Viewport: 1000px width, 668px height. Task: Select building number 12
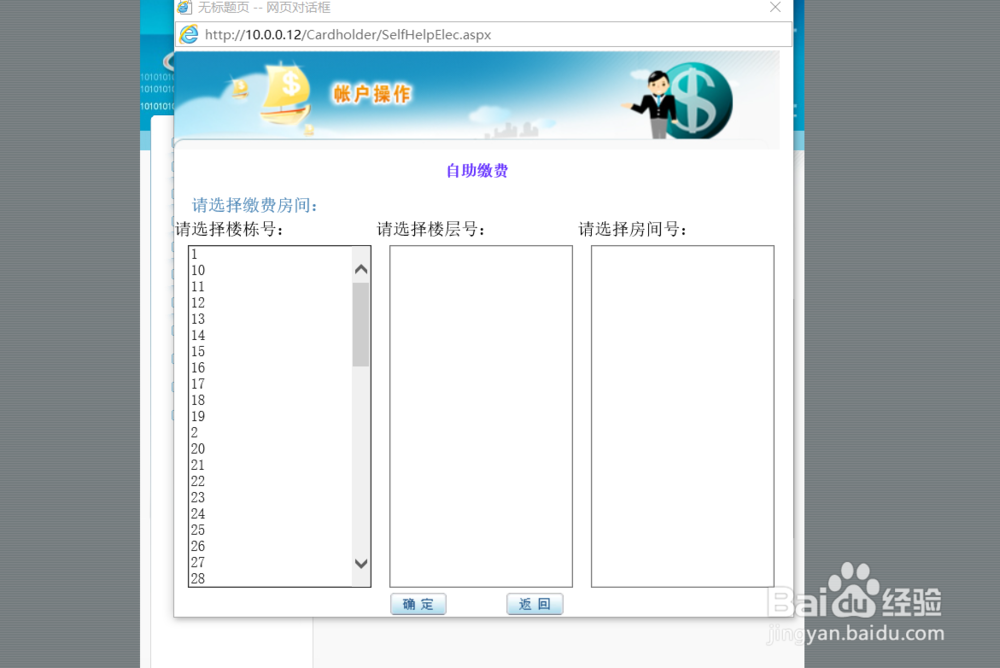(x=270, y=302)
